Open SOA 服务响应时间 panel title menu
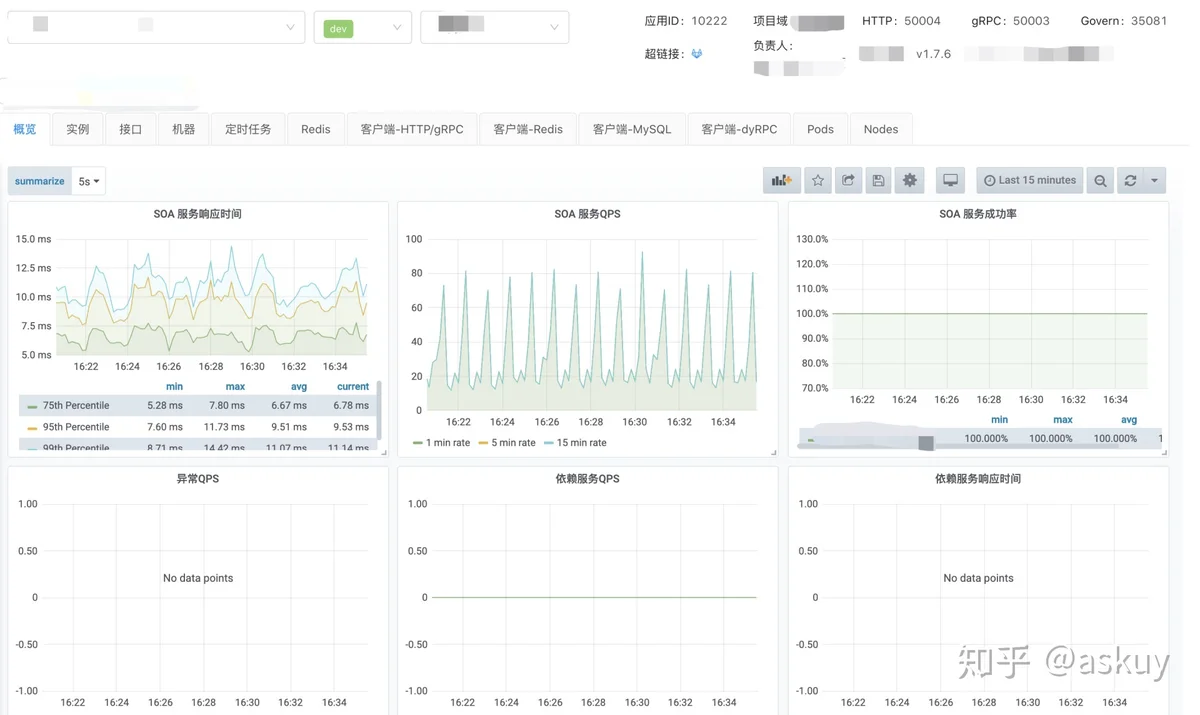This screenshot has width=1200, height=715. pos(197,214)
